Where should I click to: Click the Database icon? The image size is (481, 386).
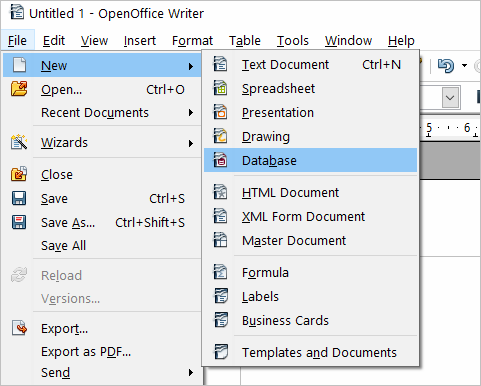[220, 160]
